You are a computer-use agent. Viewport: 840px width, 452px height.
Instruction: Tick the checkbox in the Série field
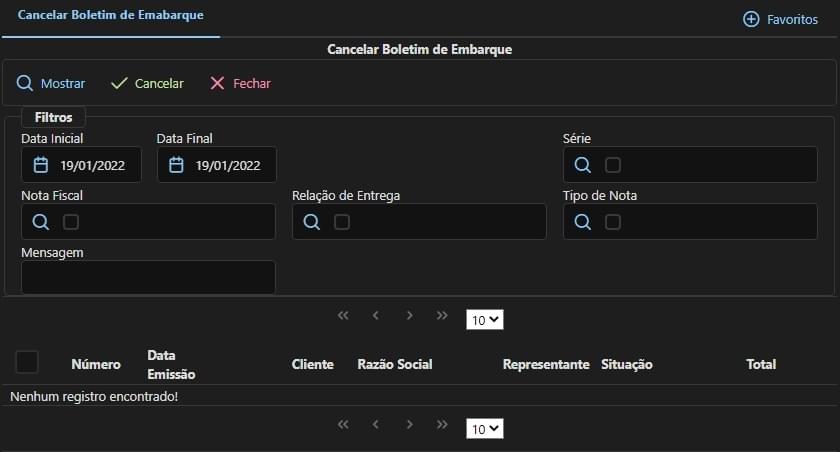point(613,165)
